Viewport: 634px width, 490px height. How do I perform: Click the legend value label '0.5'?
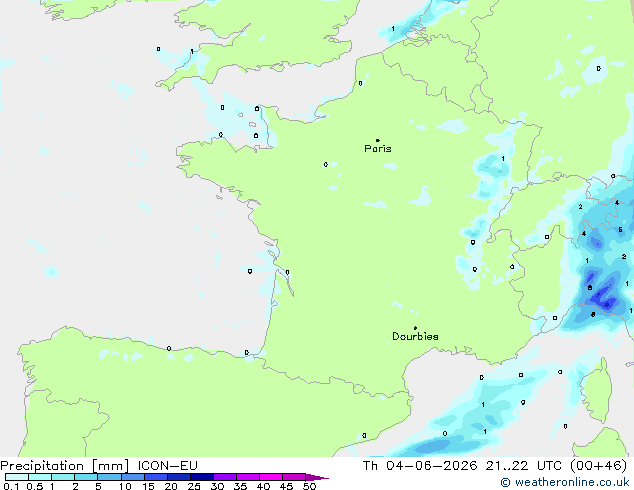(35, 486)
